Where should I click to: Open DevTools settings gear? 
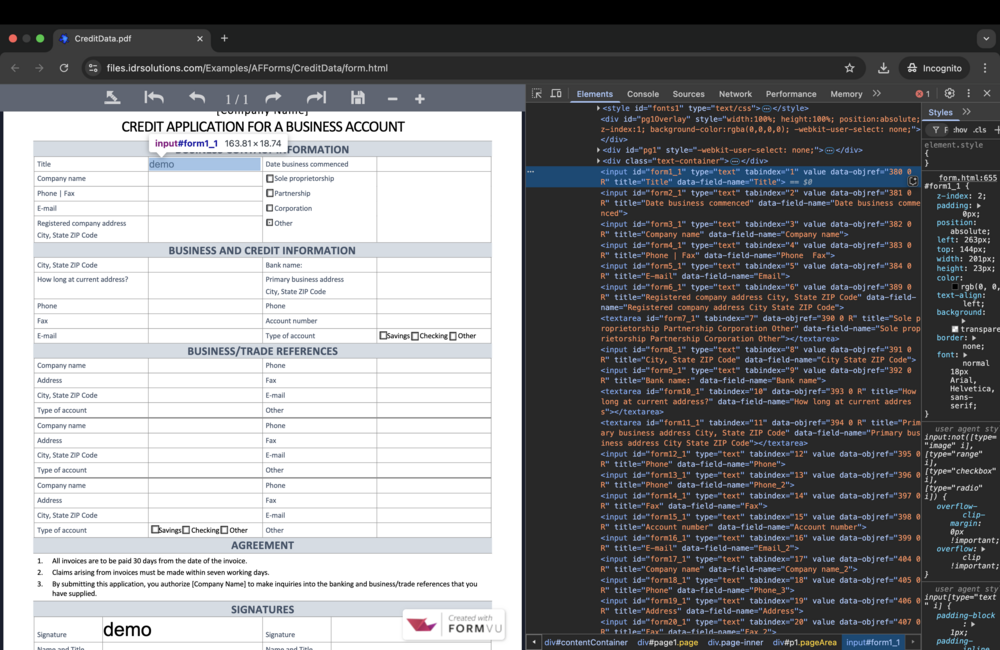(948, 93)
